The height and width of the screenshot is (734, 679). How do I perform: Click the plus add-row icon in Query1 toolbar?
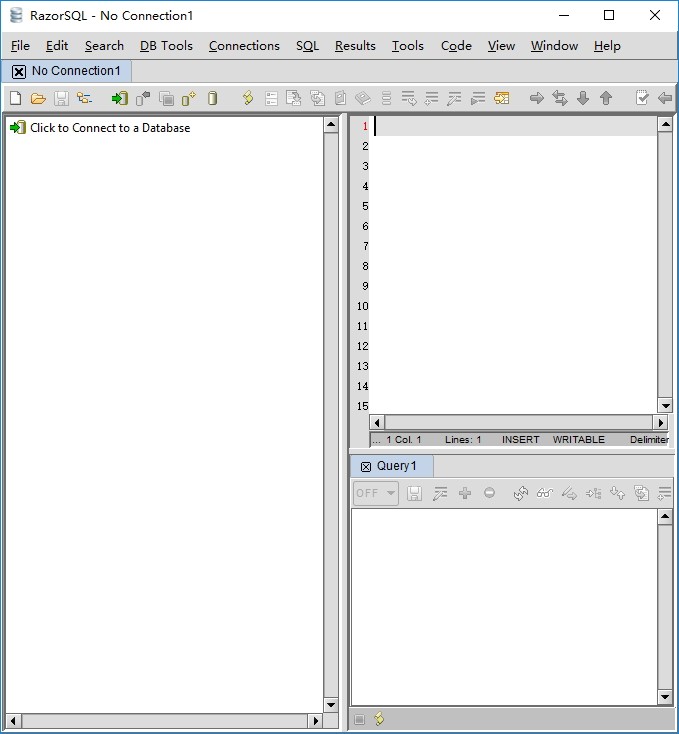point(465,493)
